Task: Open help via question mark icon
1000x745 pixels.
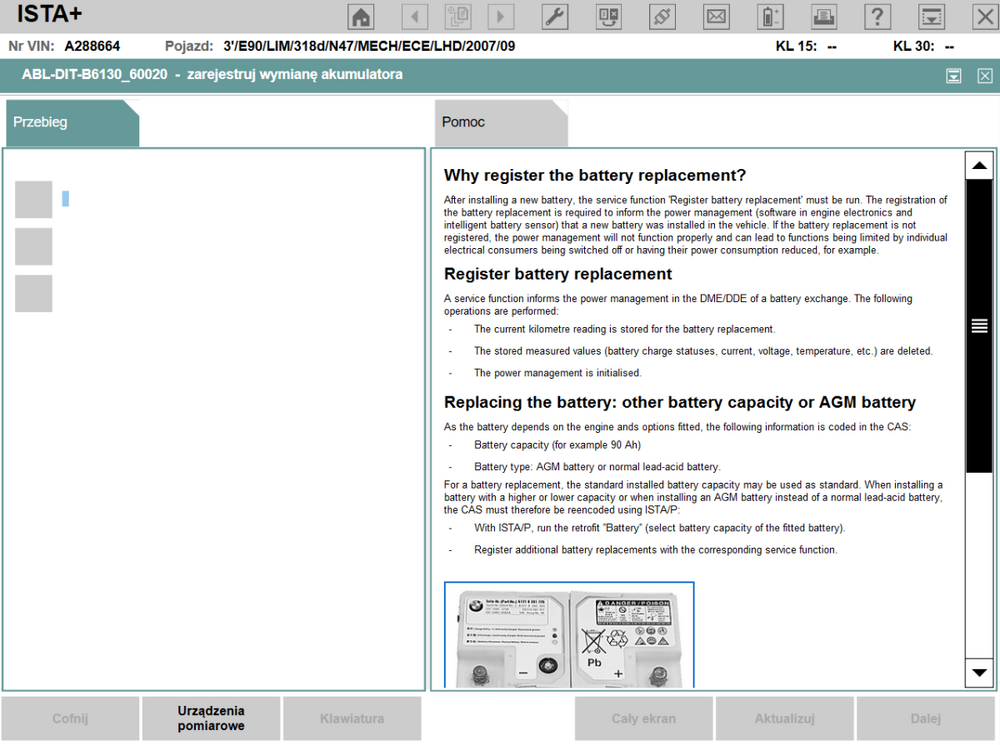Action: 878,16
